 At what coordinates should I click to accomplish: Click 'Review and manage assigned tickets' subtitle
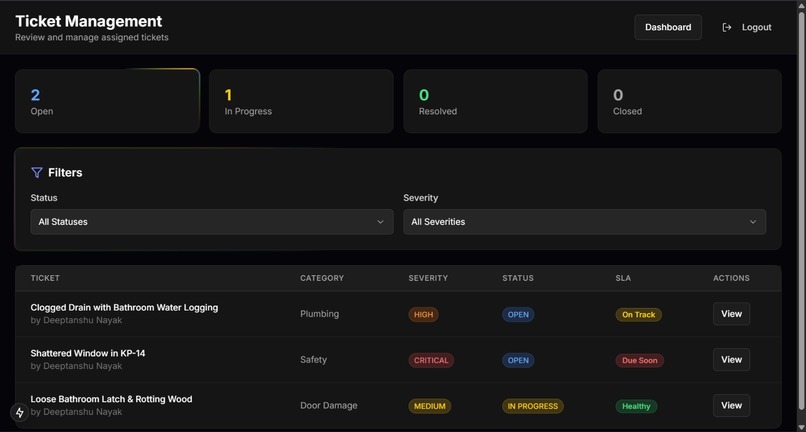[x=91, y=38]
